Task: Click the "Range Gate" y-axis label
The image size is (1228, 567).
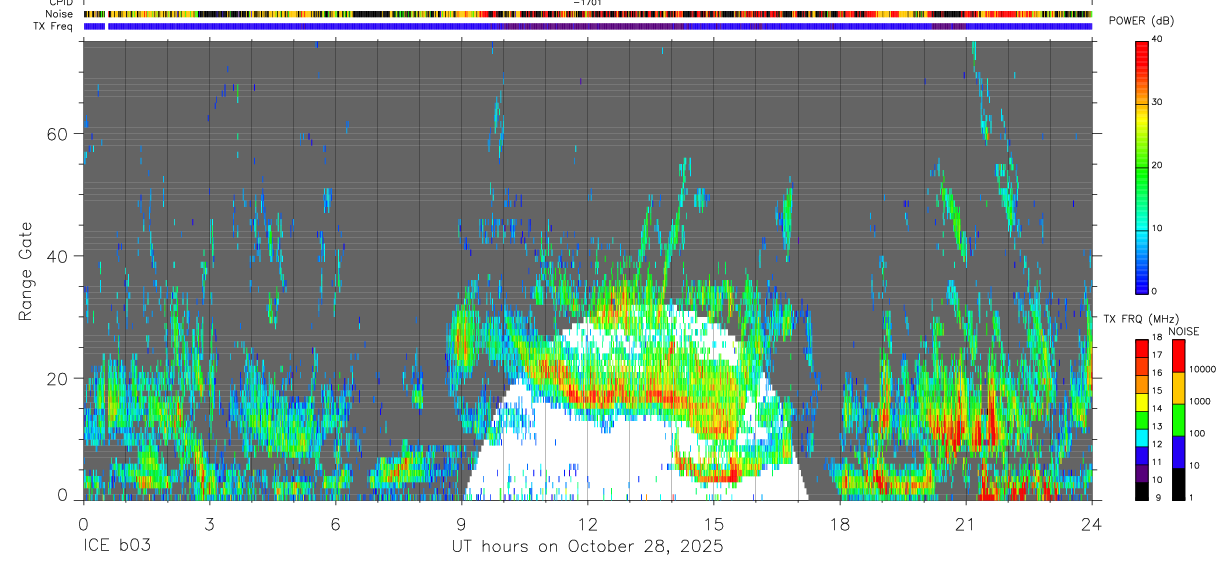Action: pos(26,272)
